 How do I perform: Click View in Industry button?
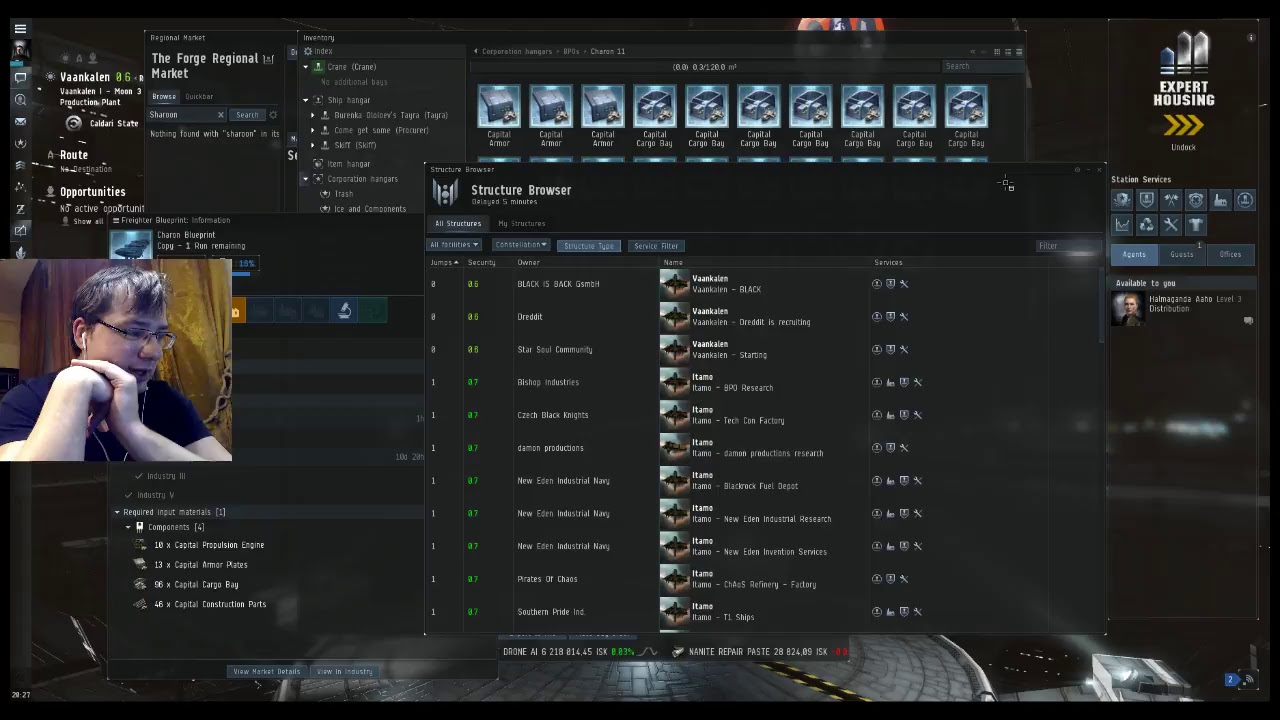pyautogui.click(x=345, y=672)
